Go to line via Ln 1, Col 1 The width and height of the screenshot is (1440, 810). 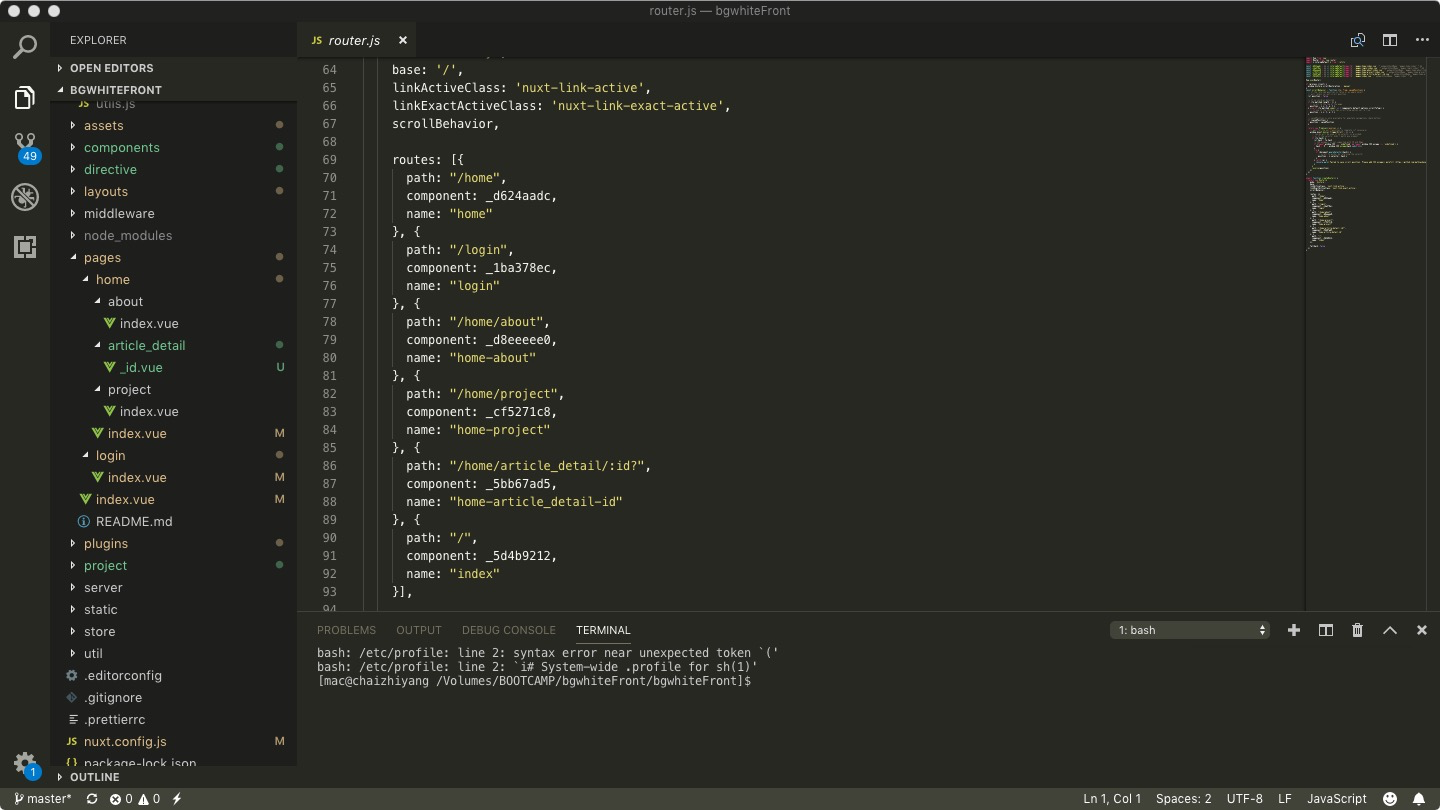(x=1112, y=799)
